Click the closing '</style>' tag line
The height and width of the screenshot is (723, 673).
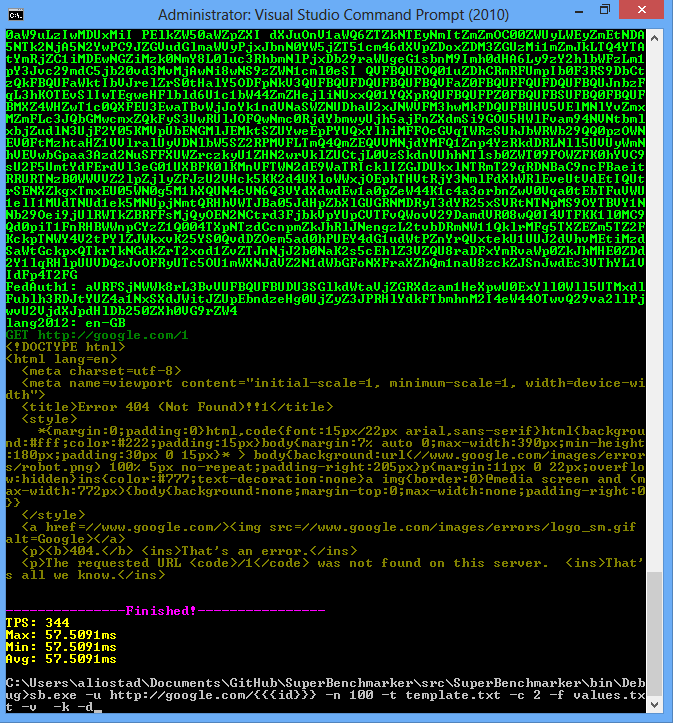click(x=53, y=515)
